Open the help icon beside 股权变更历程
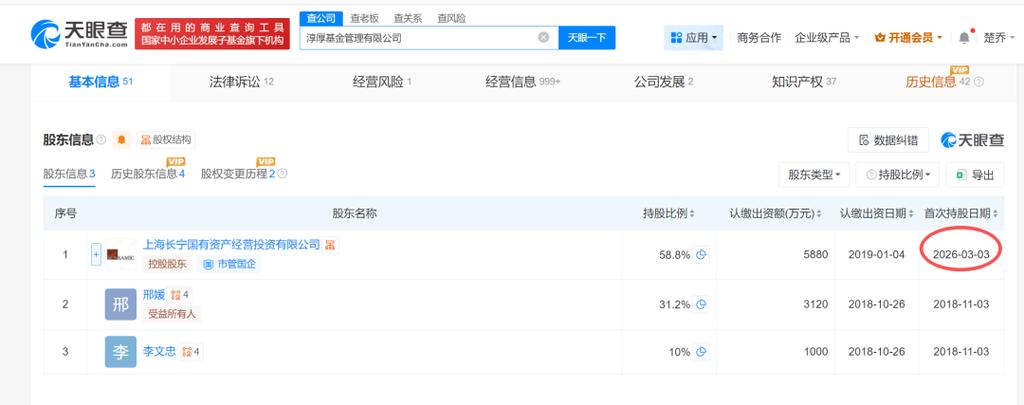This screenshot has width=1024, height=405. click(282, 174)
